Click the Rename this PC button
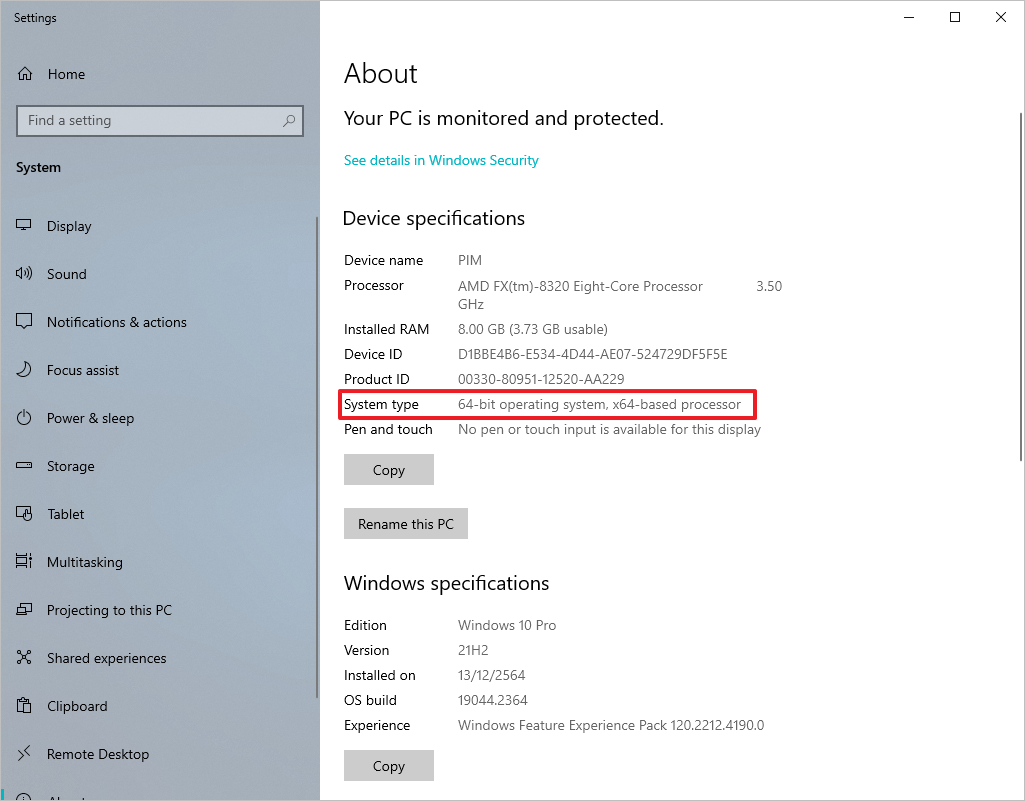This screenshot has width=1025, height=801. pyautogui.click(x=406, y=524)
